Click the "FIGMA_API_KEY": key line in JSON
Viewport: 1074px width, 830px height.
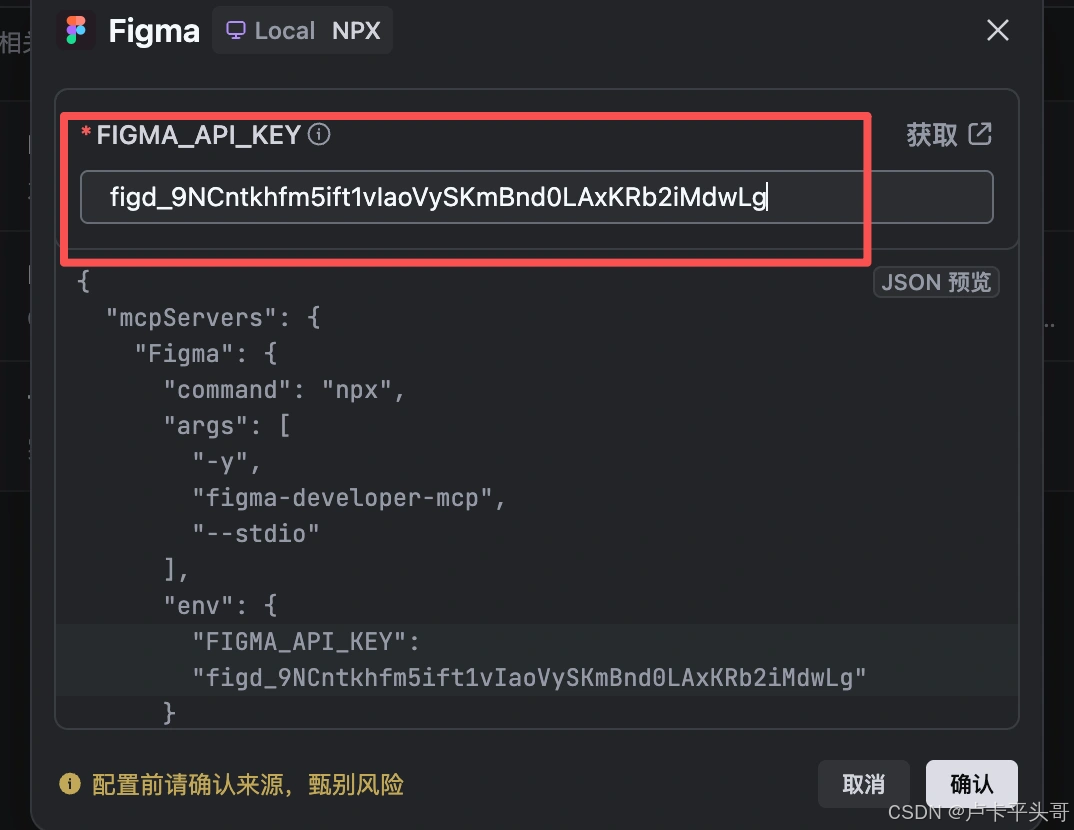click(305, 642)
